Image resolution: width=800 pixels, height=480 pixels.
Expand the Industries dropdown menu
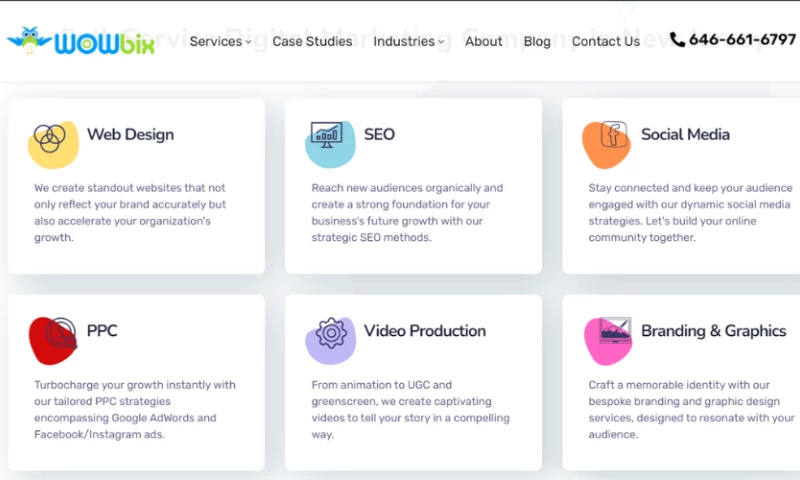[x=409, y=41]
